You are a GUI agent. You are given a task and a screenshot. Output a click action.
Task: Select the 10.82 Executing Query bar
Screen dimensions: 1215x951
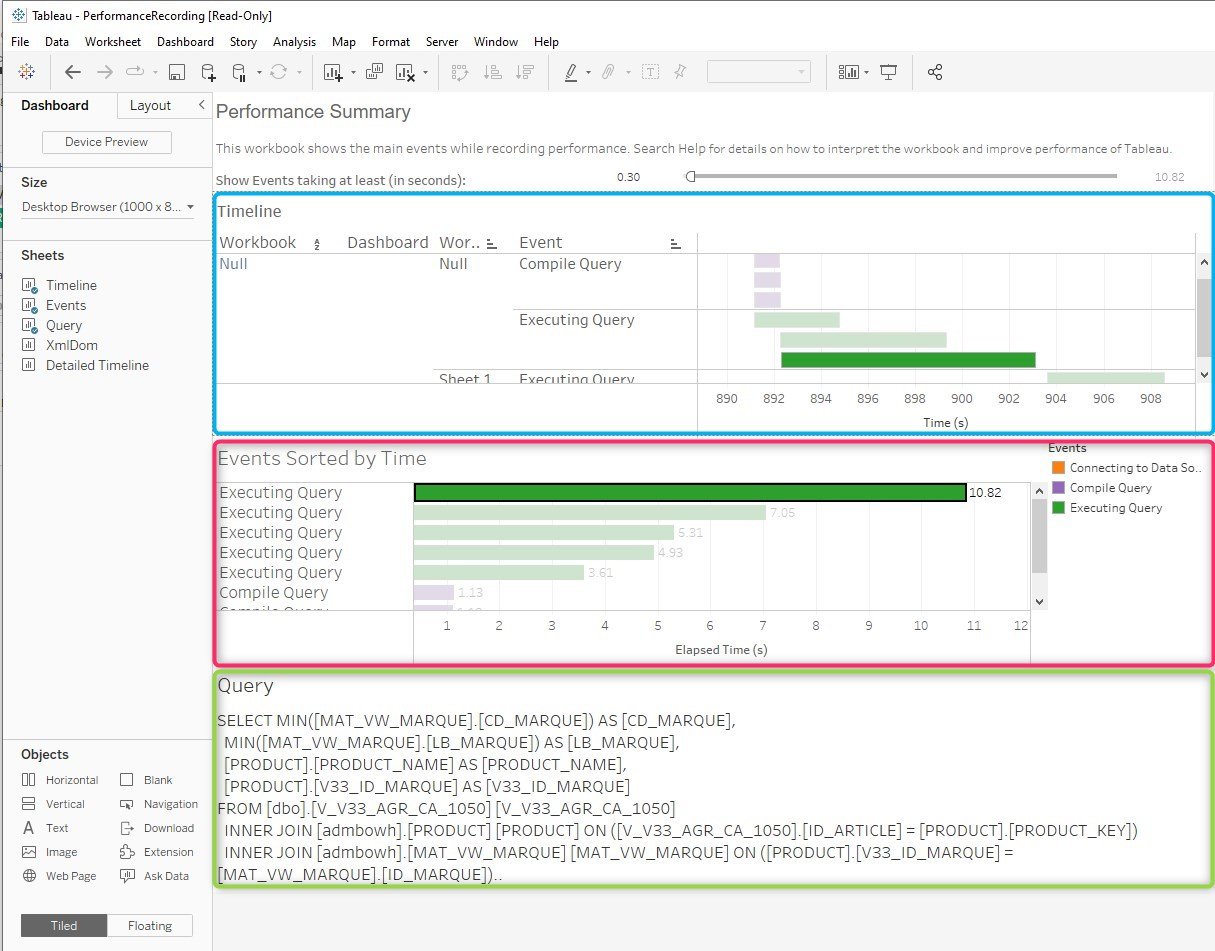[x=690, y=492]
